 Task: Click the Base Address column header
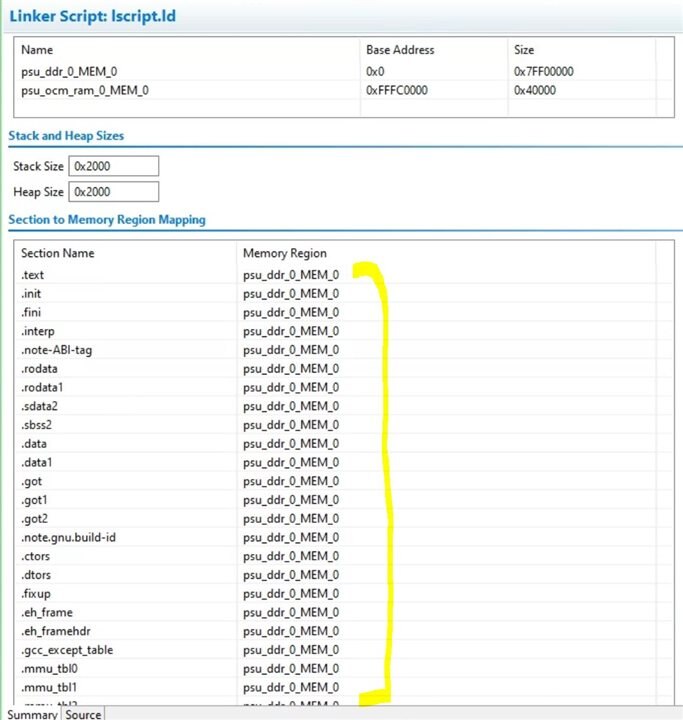[x=400, y=50]
